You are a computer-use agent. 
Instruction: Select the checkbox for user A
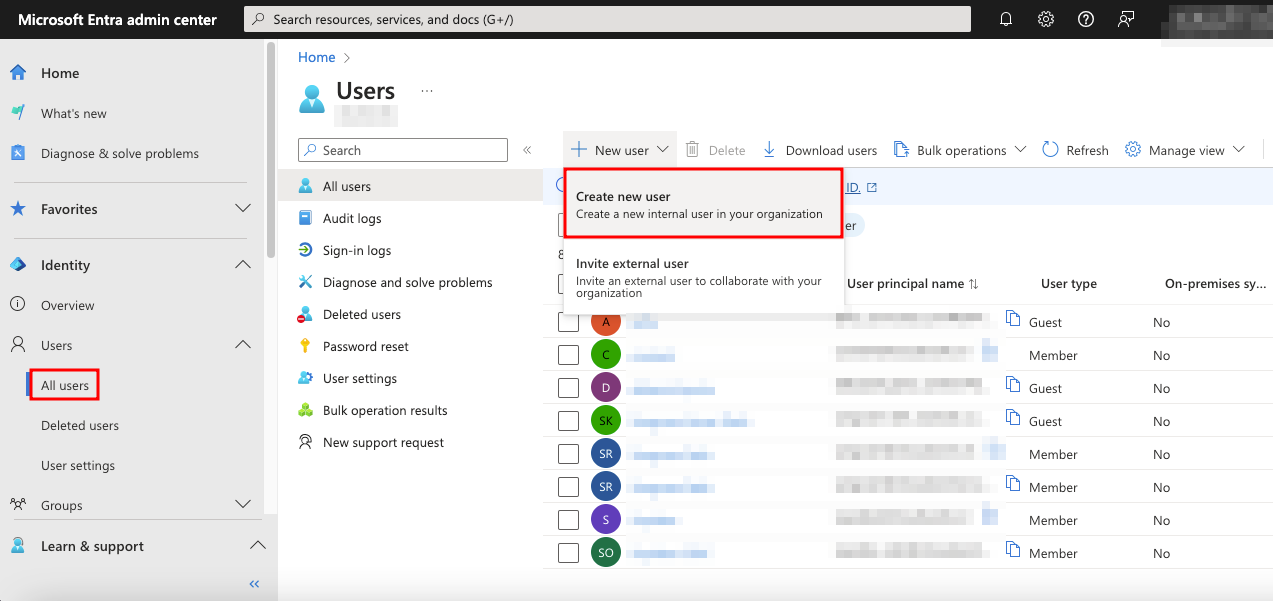(x=568, y=322)
